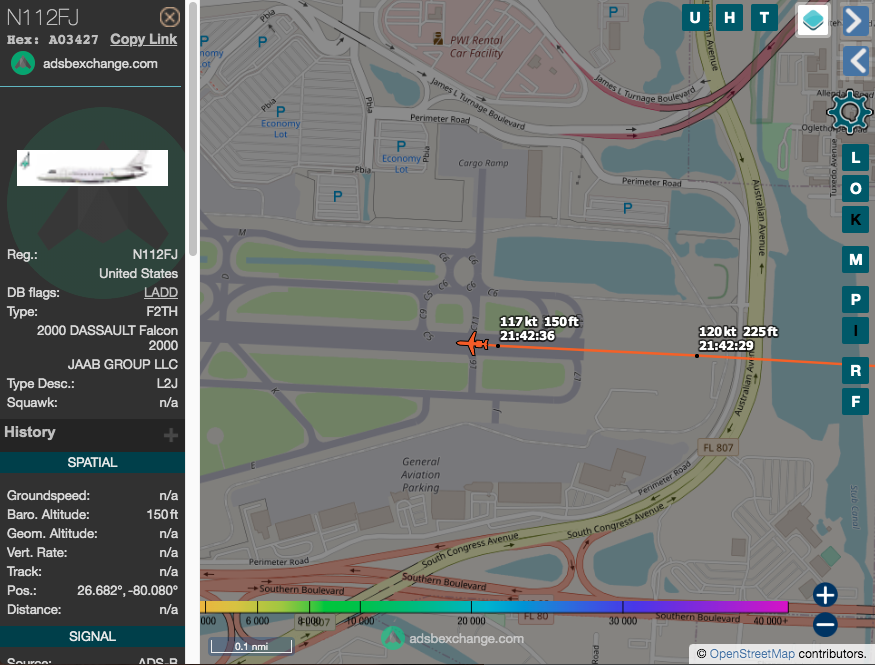875x665 pixels.
Task: Toggle the I map option button
Action: tap(855, 330)
